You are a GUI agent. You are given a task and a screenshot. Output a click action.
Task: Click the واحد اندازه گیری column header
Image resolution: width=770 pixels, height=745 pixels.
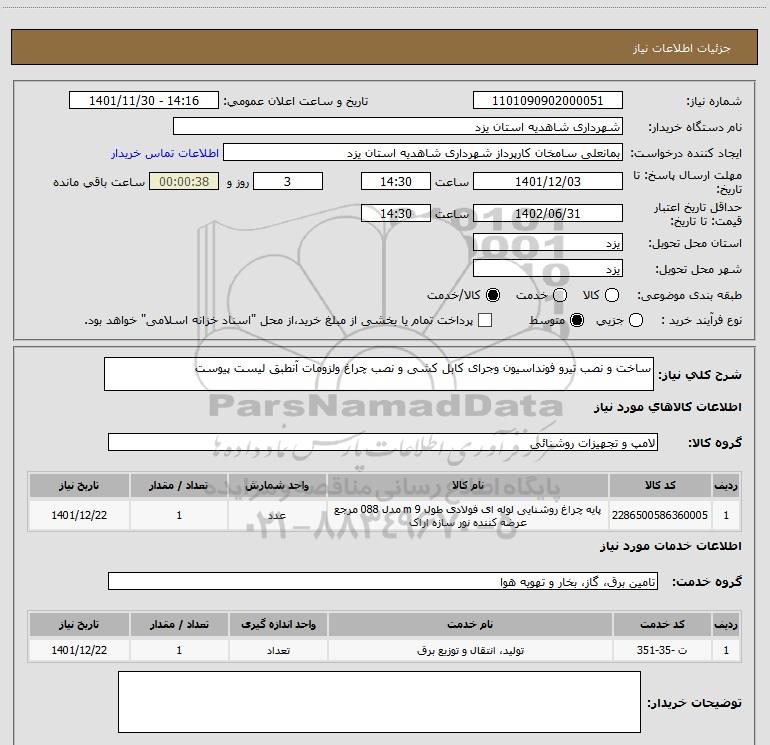[x=278, y=625]
